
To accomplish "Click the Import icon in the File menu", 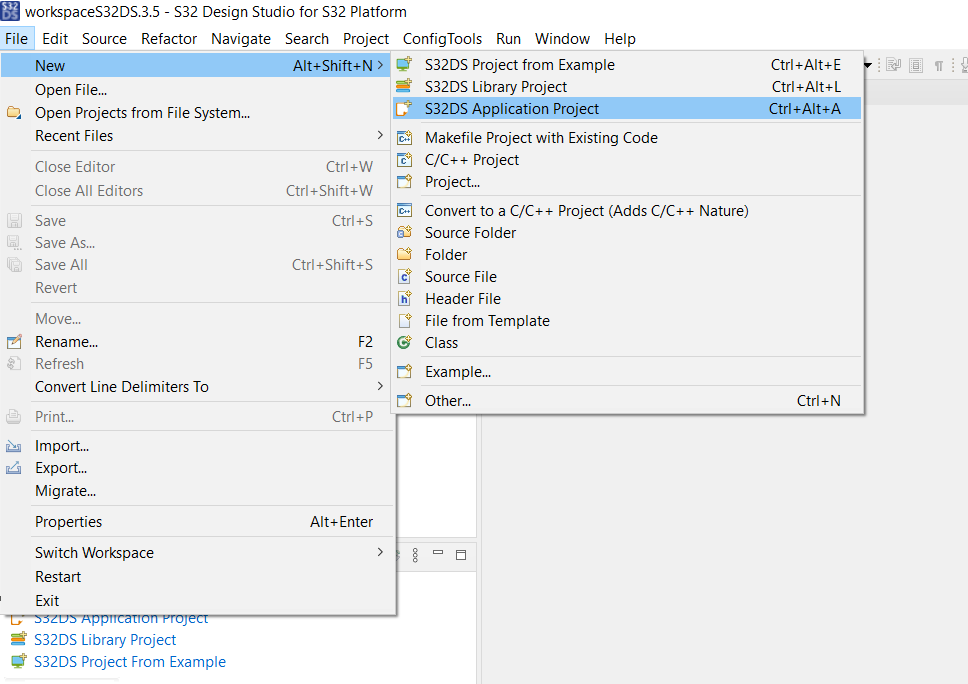I will 13,445.
